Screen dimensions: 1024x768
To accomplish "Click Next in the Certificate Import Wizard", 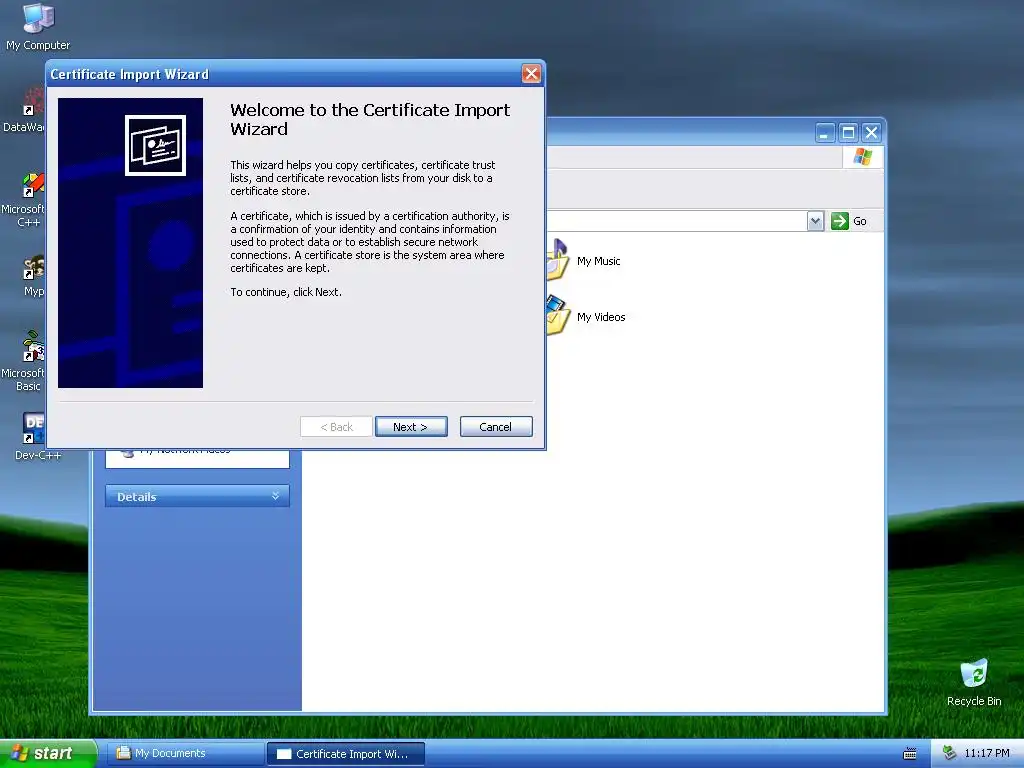I will [411, 426].
